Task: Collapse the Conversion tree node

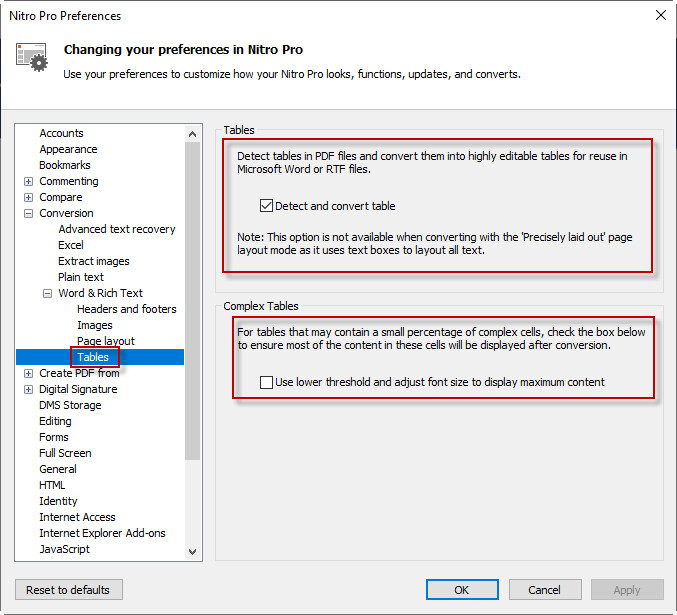Action: click(28, 213)
